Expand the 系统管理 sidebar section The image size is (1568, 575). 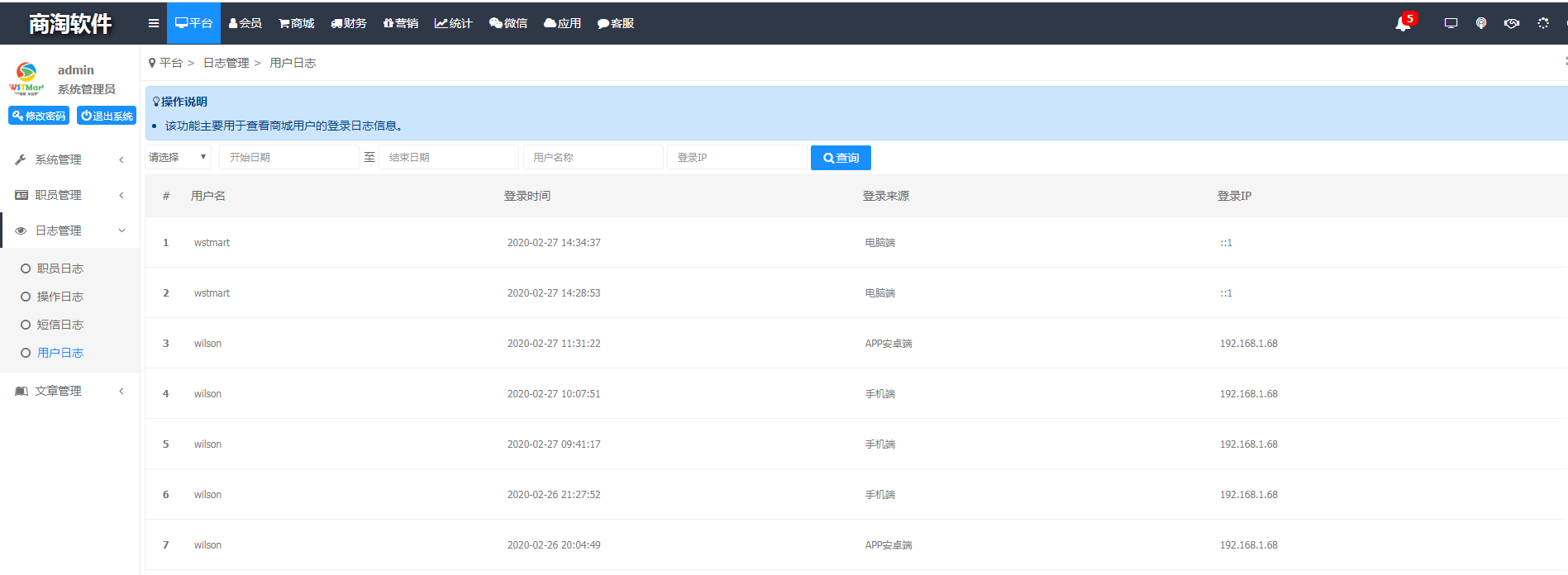69,159
